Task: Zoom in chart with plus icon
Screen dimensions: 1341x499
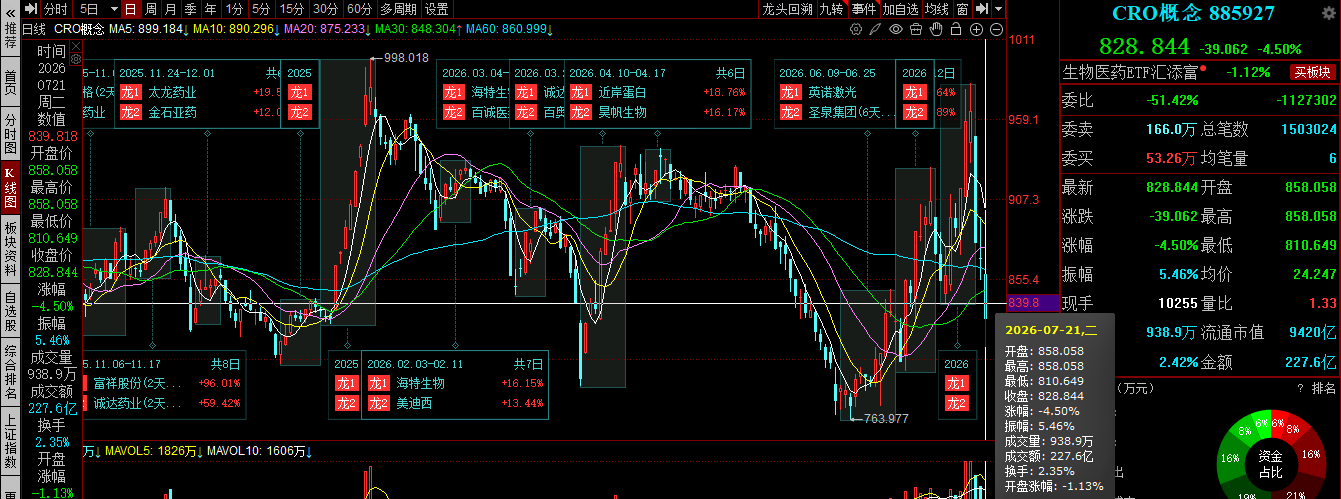Action: 976,30
